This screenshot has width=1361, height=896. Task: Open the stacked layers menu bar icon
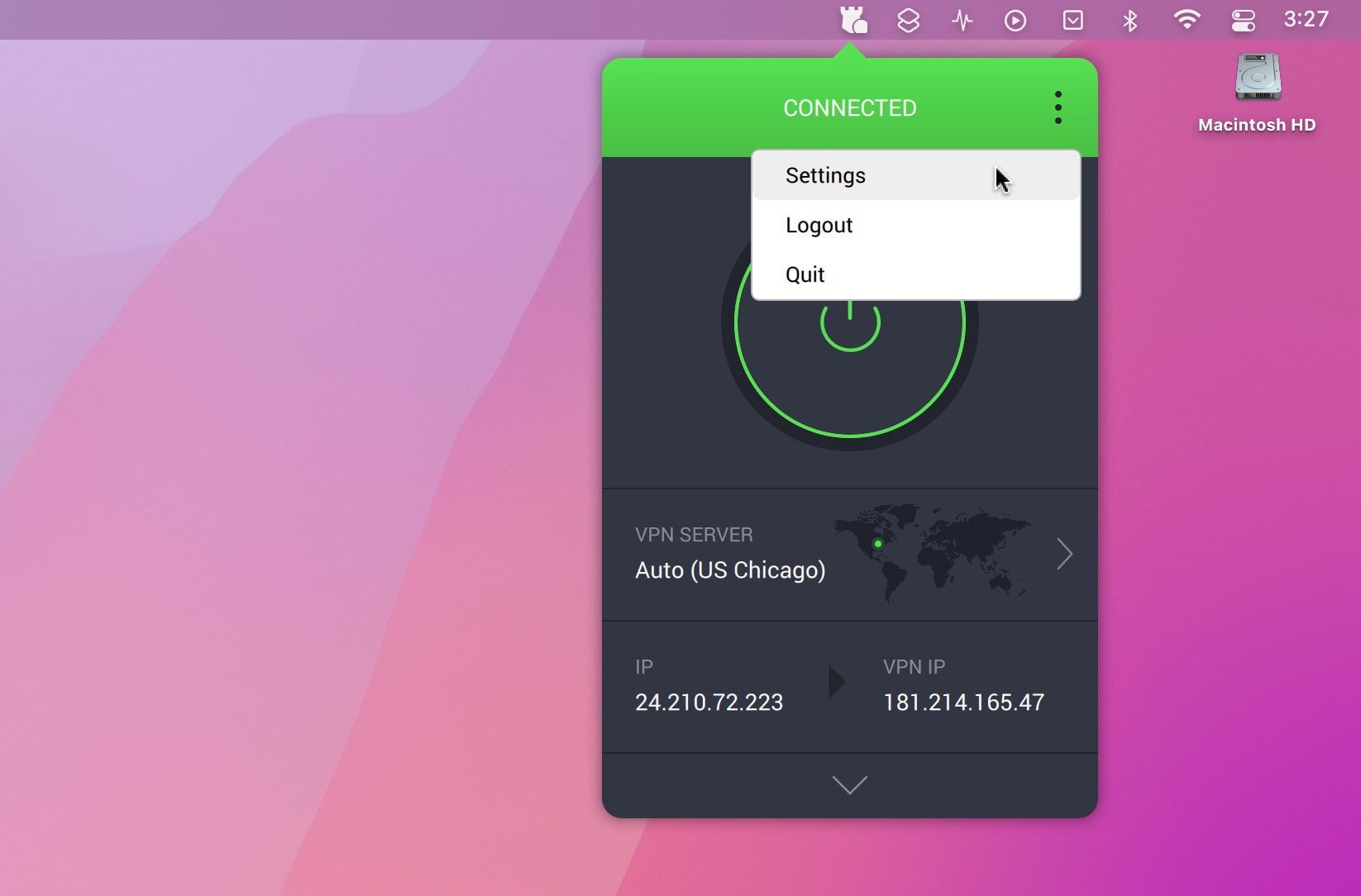click(908, 20)
